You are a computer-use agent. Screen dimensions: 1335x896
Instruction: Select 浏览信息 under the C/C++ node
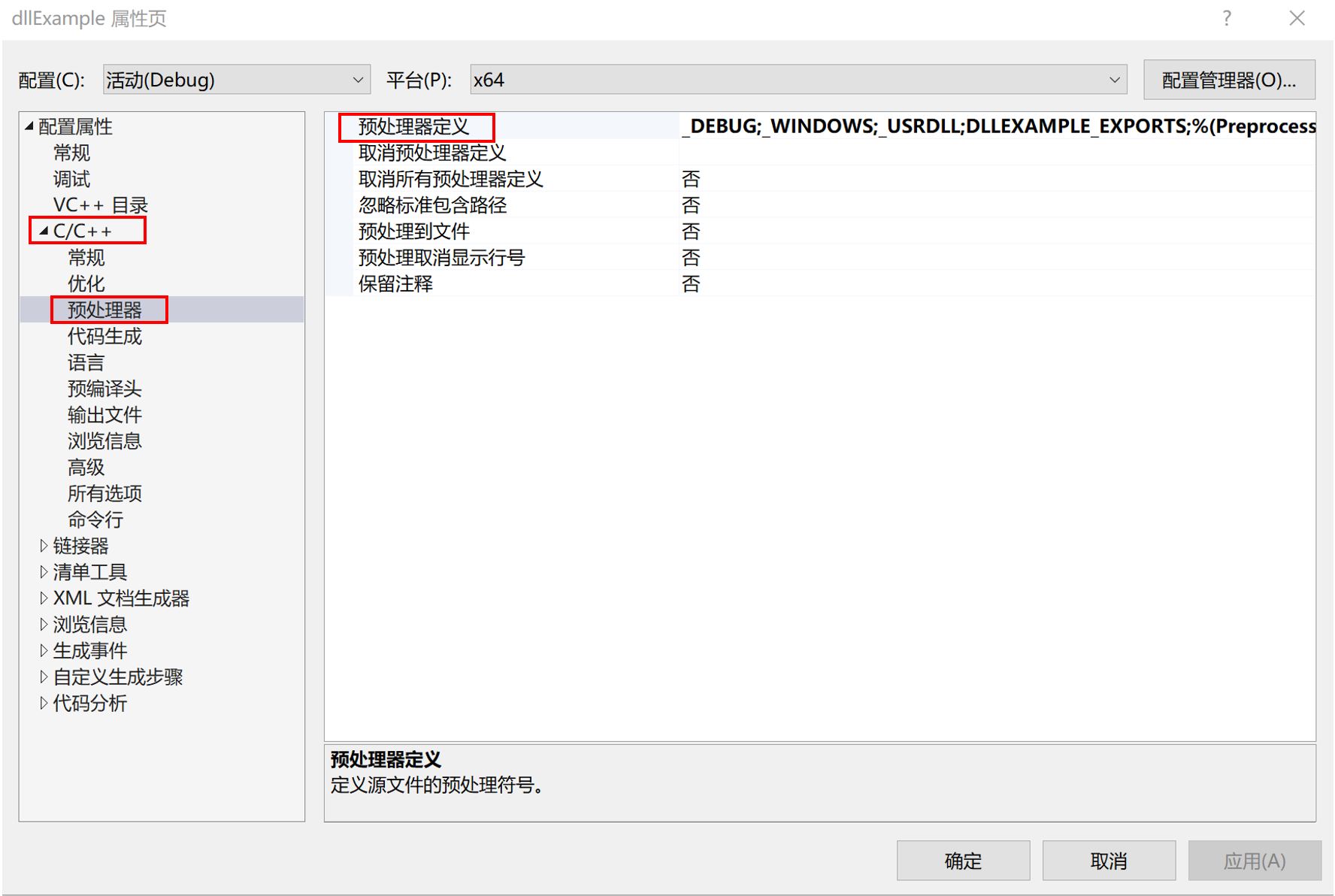pos(104,440)
